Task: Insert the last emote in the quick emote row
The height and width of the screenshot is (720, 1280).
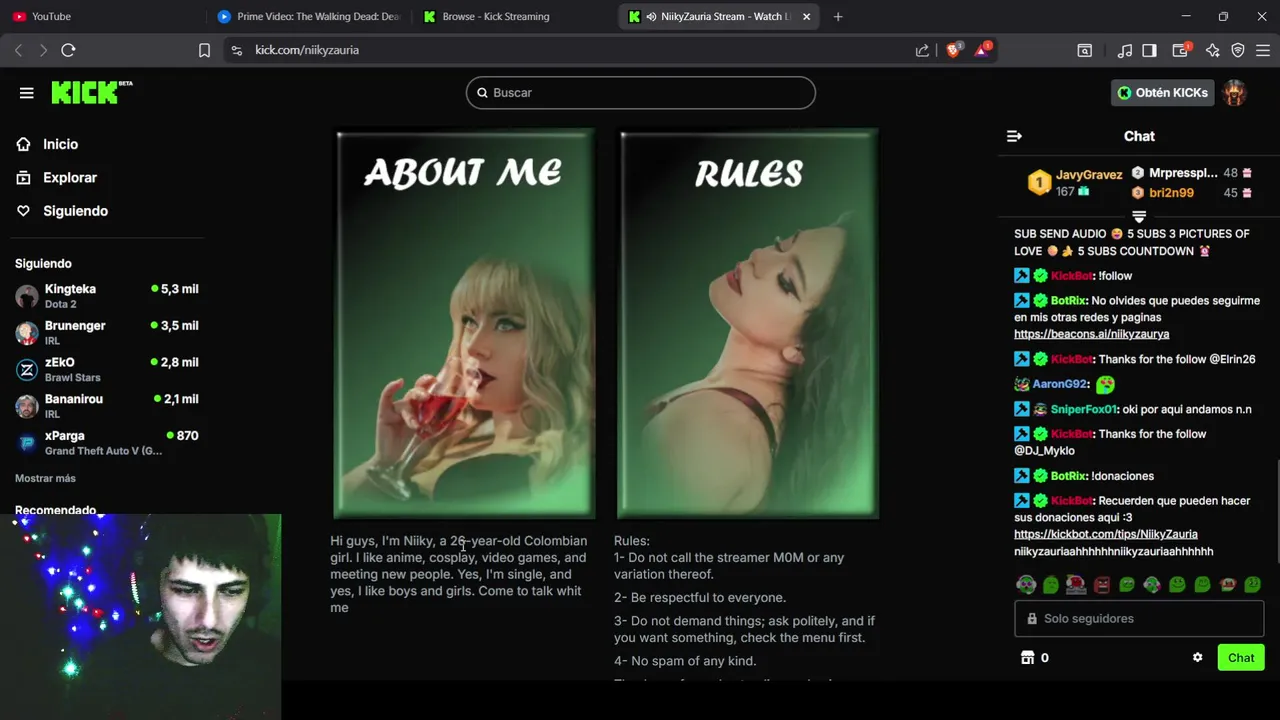Action: pyautogui.click(x=1252, y=585)
